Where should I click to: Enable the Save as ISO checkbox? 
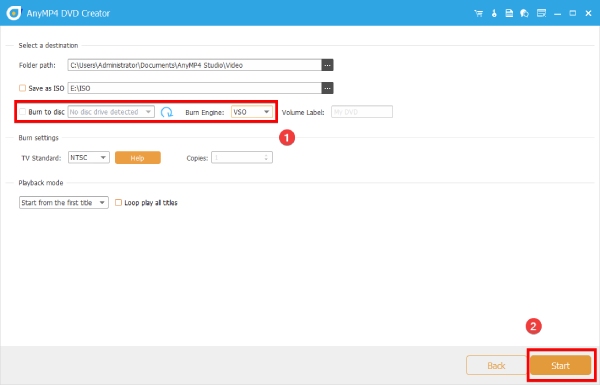coord(23,88)
